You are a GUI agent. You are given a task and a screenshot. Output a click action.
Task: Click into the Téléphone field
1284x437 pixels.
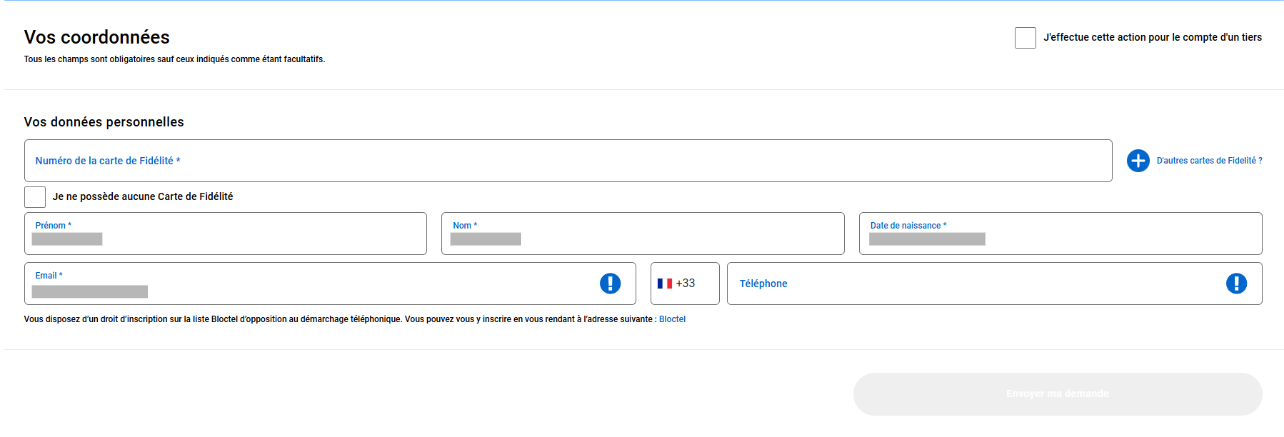pos(995,283)
